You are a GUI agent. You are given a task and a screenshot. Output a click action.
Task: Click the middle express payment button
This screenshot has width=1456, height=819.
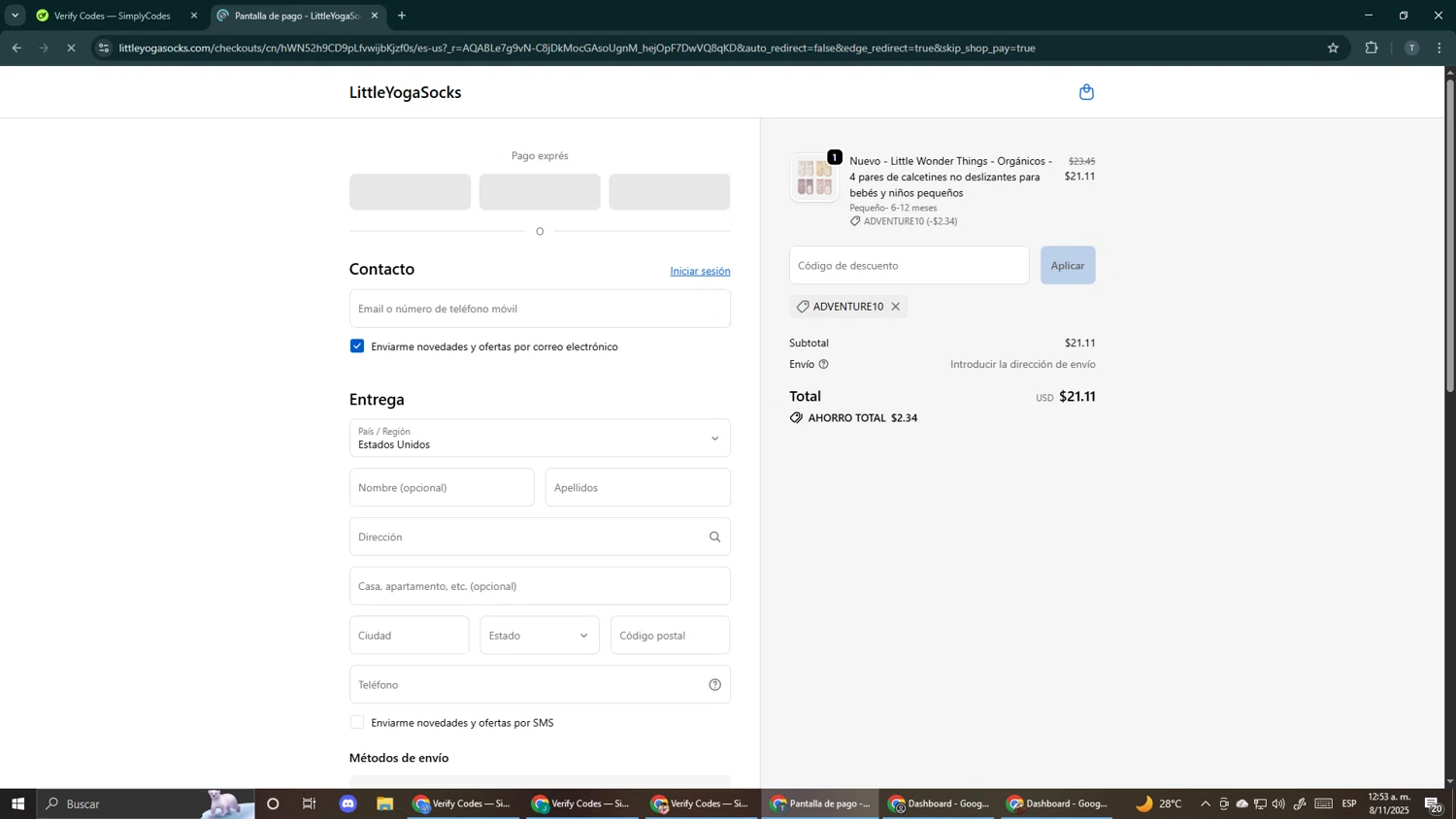[x=540, y=192]
